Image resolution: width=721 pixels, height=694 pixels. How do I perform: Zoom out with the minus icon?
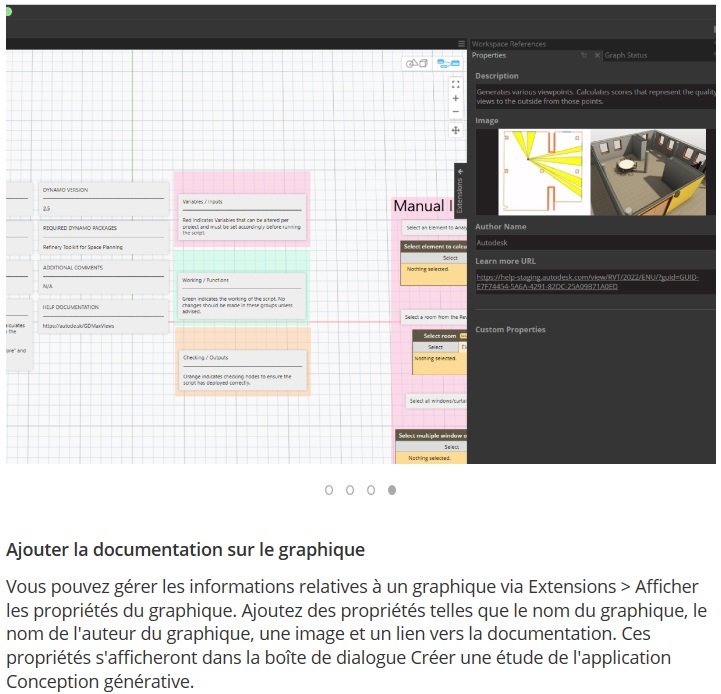[456, 113]
